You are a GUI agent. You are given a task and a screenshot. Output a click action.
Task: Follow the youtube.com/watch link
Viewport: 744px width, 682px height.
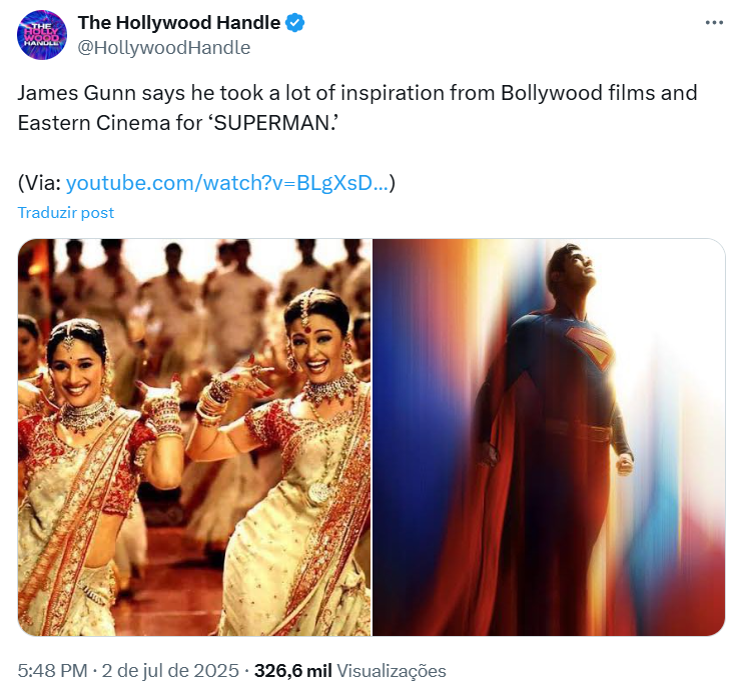[227, 183]
